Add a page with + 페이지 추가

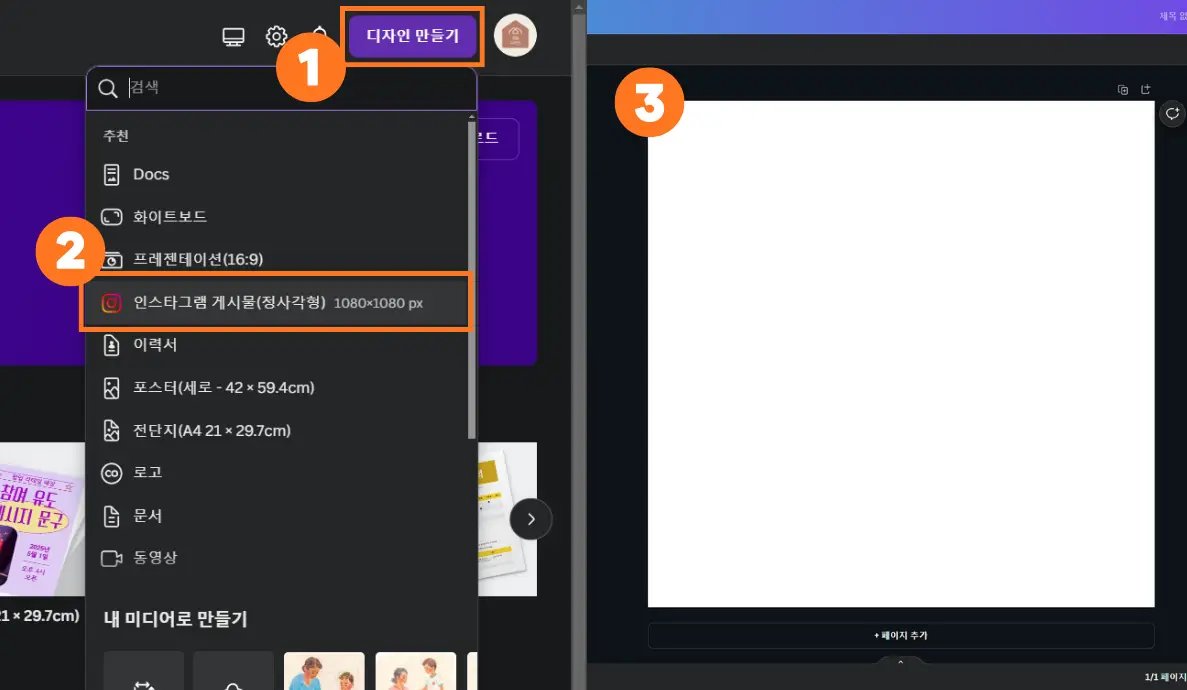[x=900, y=635]
